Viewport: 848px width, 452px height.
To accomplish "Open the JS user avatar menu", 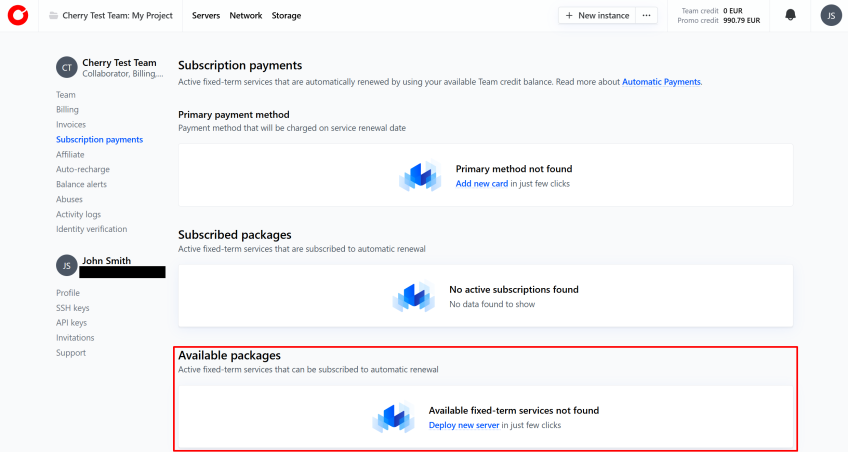I will (x=830, y=15).
